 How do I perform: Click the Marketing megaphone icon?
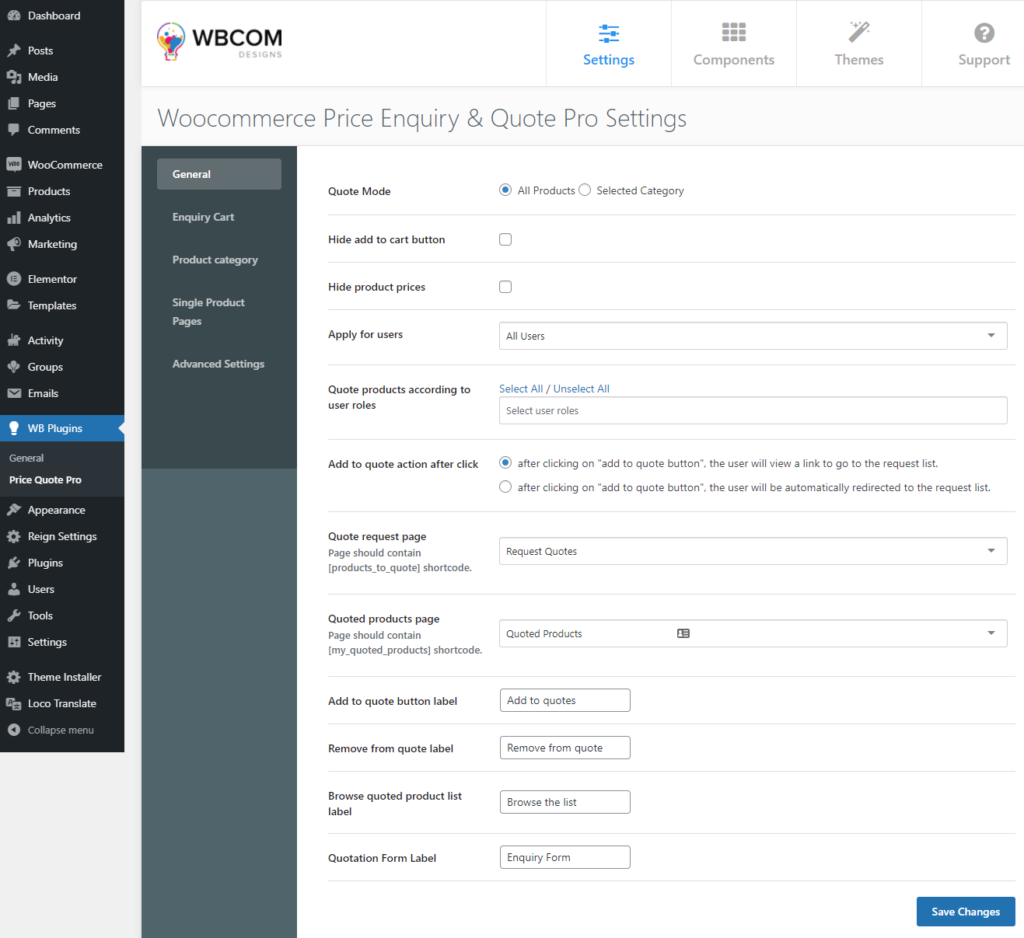(14, 244)
